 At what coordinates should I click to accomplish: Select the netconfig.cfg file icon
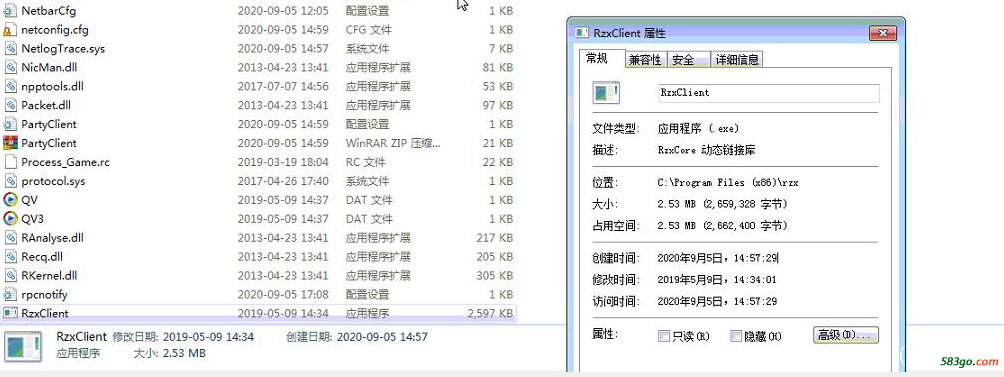point(10,30)
